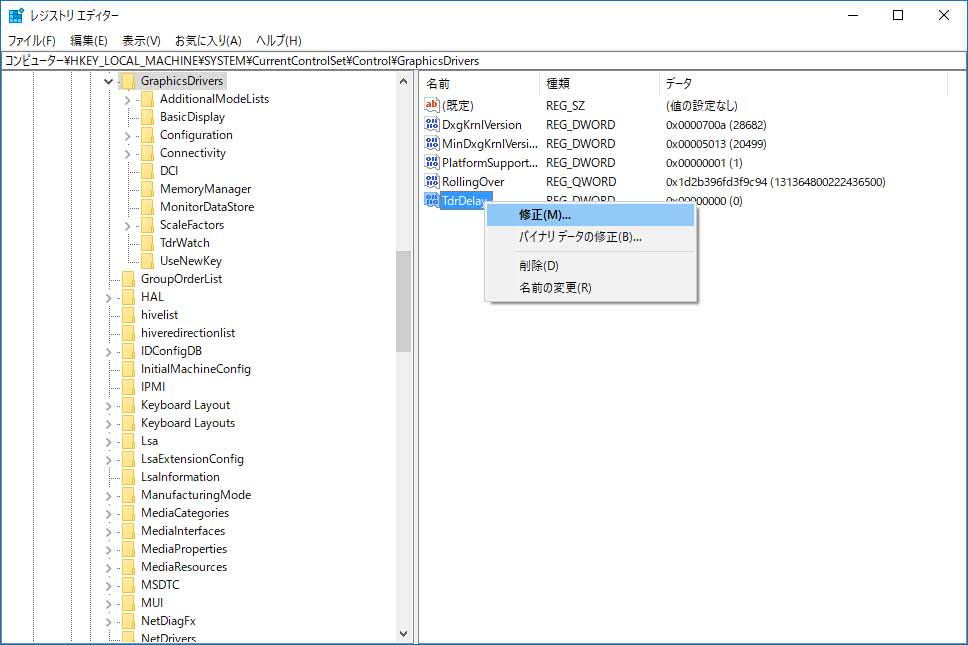Click the MSDTC folder icon

tap(128, 585)
